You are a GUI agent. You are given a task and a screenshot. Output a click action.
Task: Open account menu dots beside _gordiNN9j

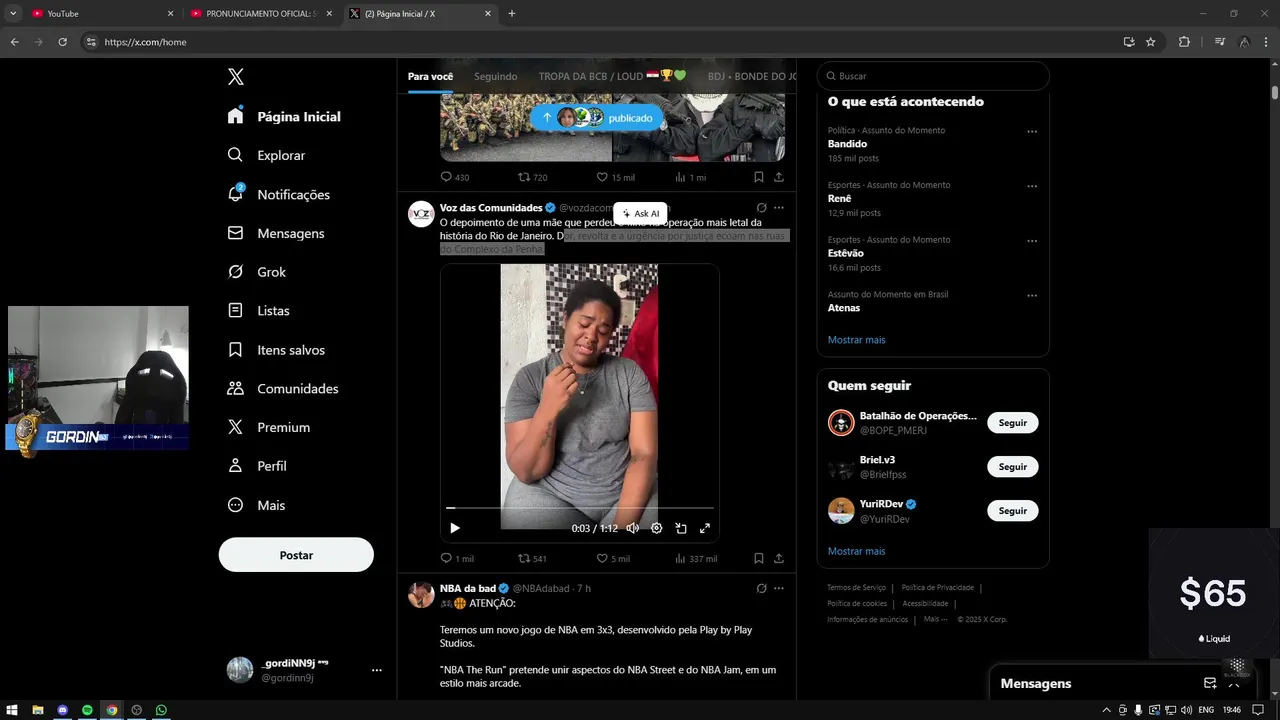376,670
